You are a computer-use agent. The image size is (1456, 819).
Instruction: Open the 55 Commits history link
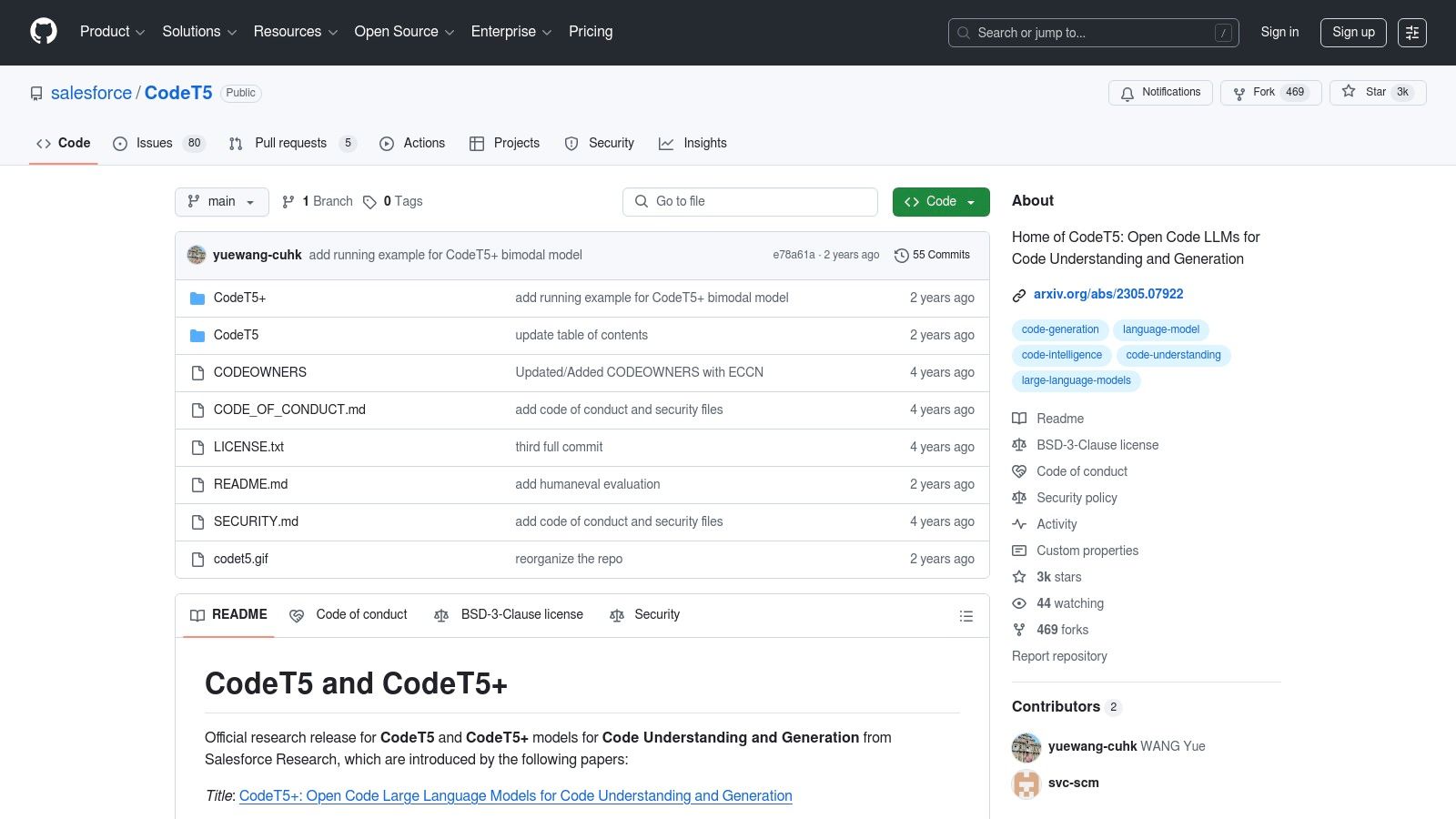[x=933, y=256]
